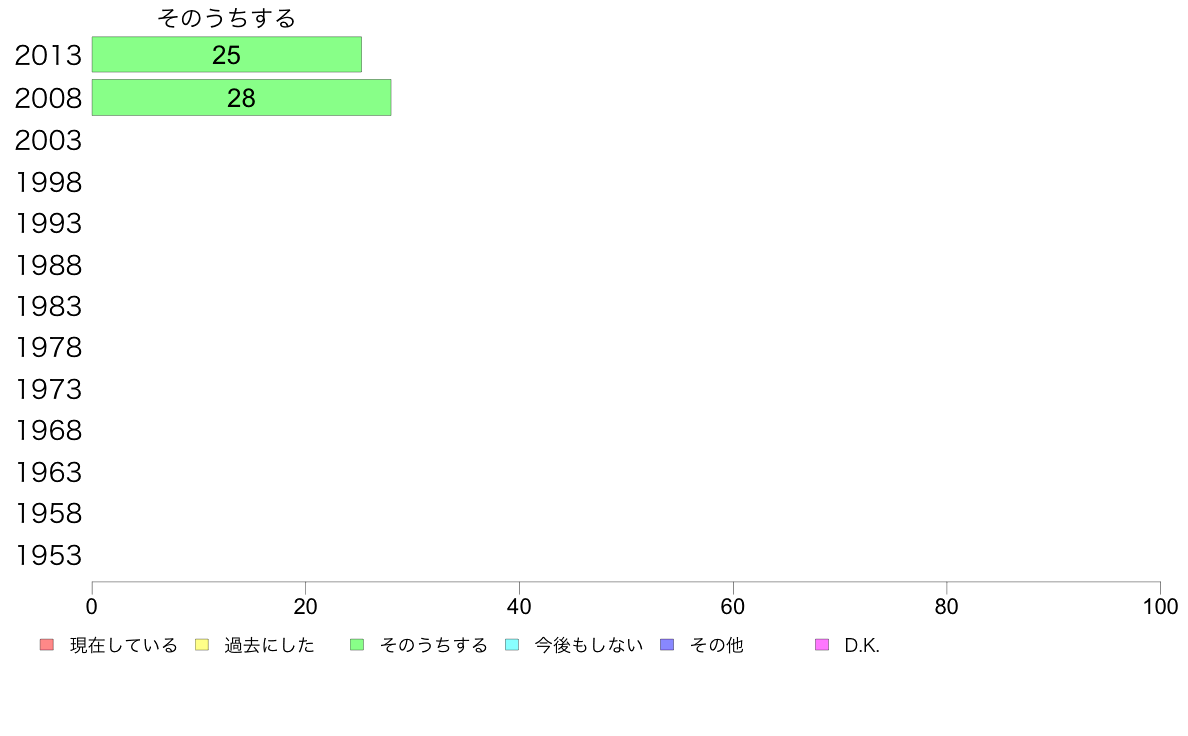Click the 1988 year label

(48, 266)
